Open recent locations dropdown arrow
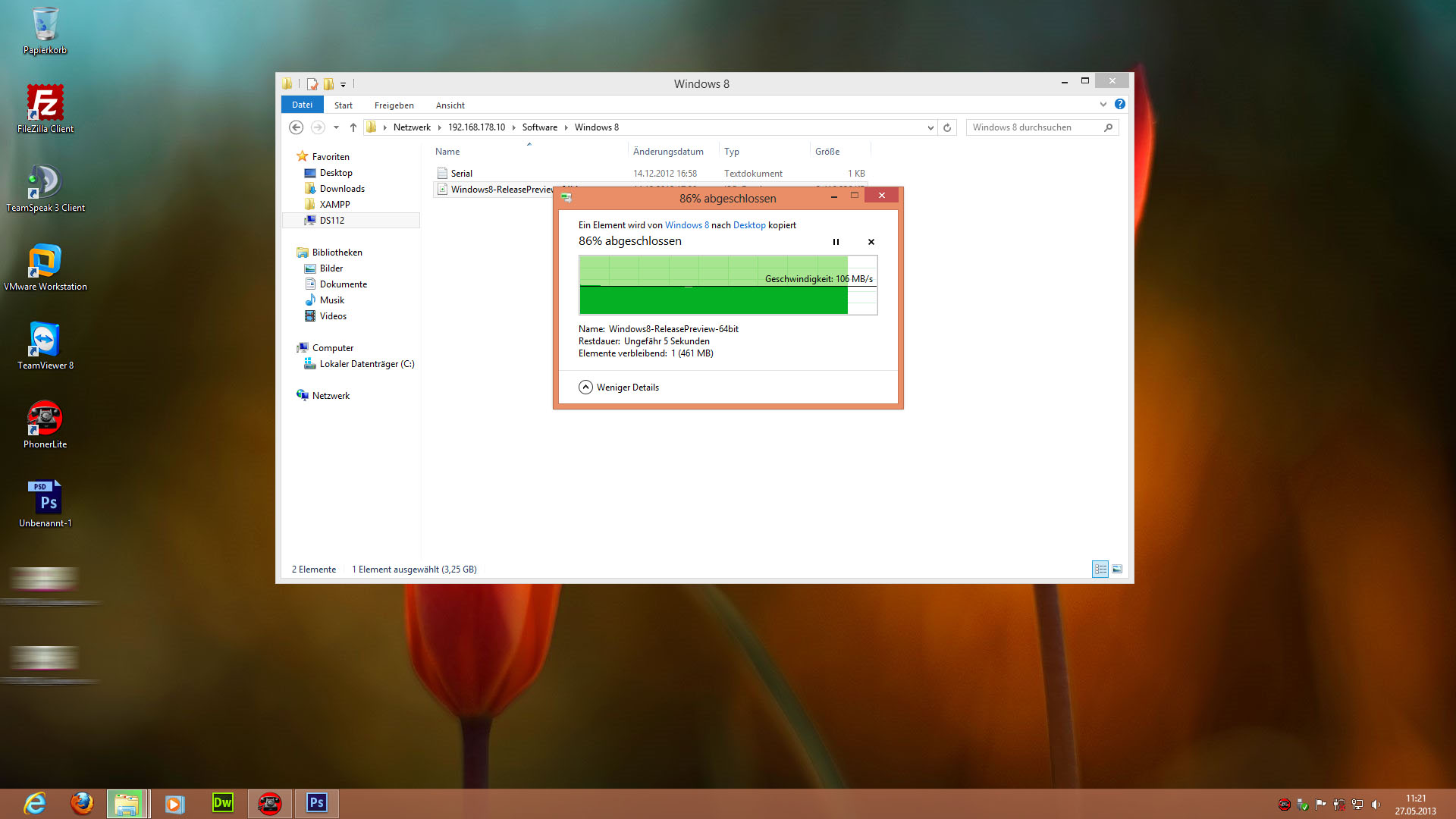The width and height of the screenshot is (1456, 819). coord(336,127)
